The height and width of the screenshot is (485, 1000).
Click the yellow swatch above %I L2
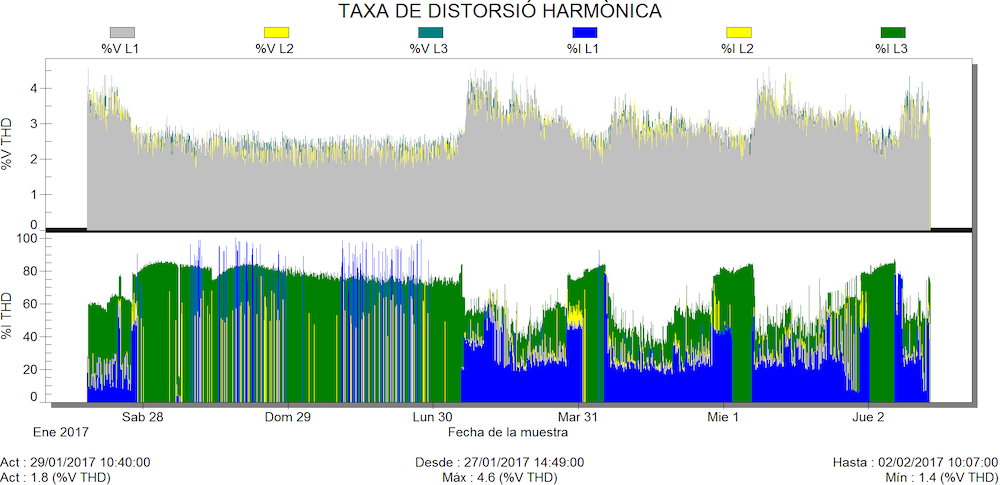pyautogui.click(x=735, y=32)
